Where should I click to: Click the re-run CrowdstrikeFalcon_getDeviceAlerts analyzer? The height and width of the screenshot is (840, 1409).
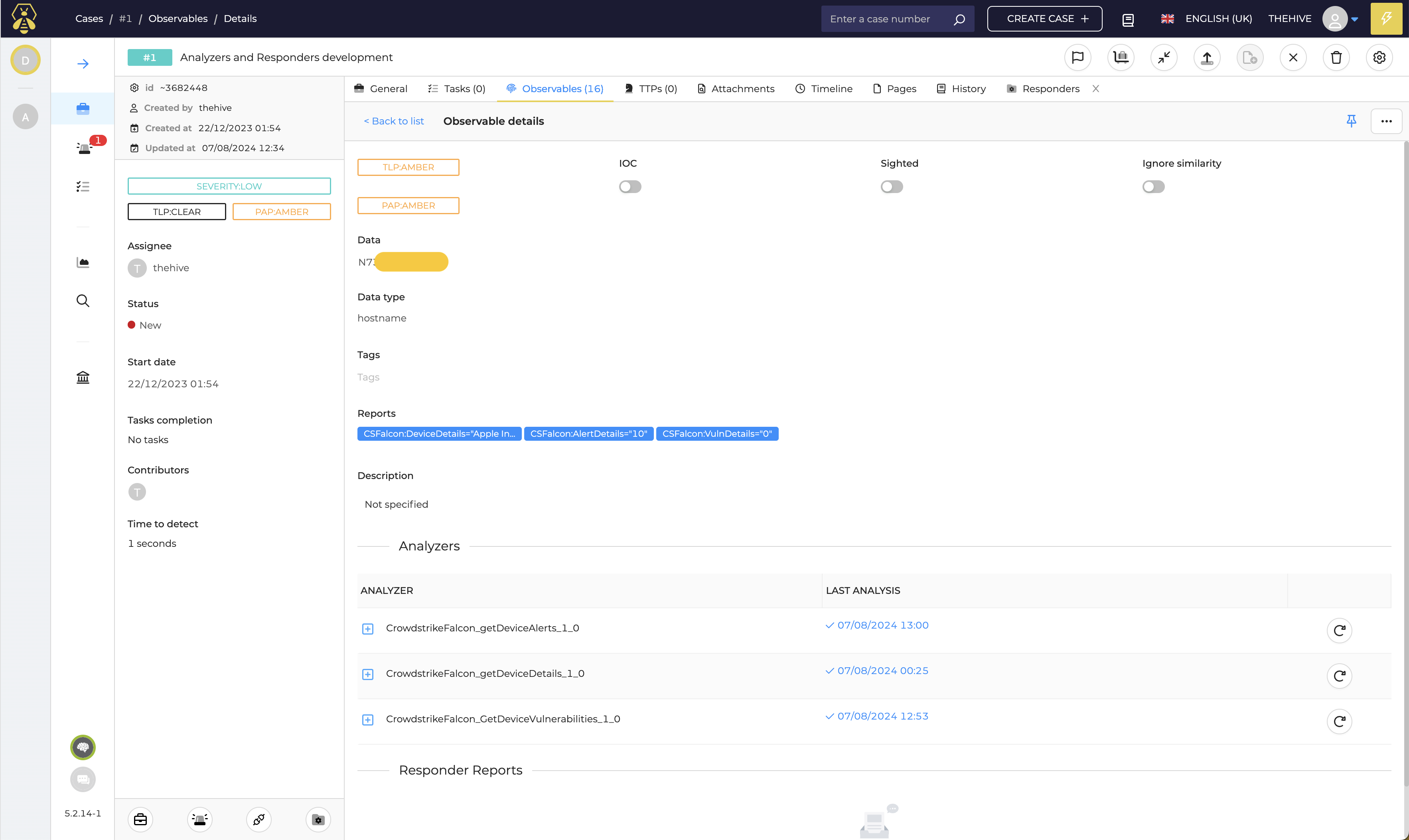1339,629
